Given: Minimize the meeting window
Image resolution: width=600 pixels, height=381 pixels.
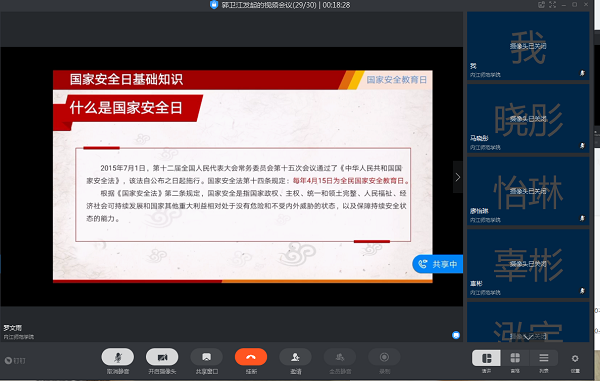Looking at the screenshot, I should pyautogui.click(x=564, y=5).
